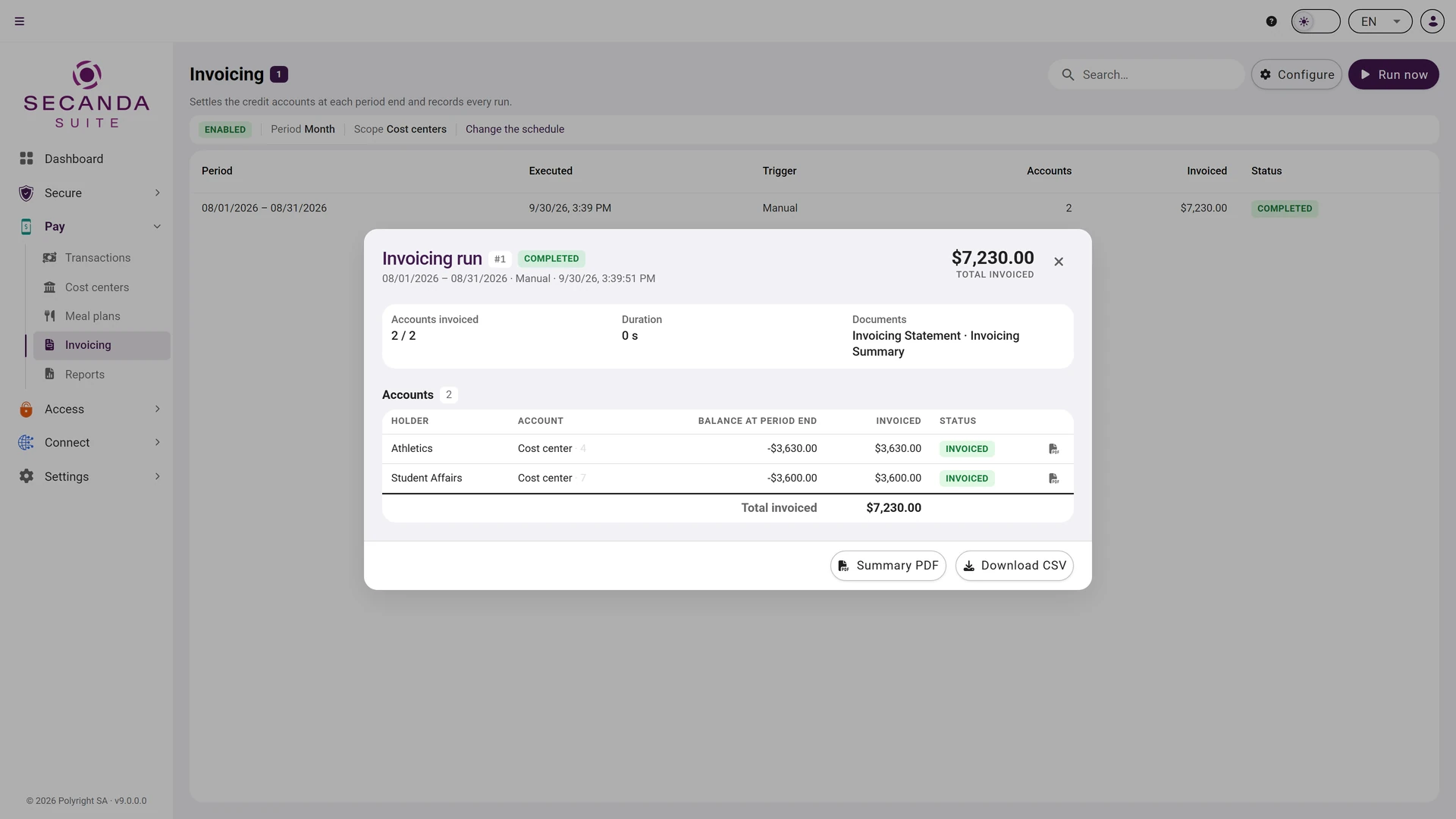Open the user profile icon
The image size is (1456, 819).
click(1432, 21)
